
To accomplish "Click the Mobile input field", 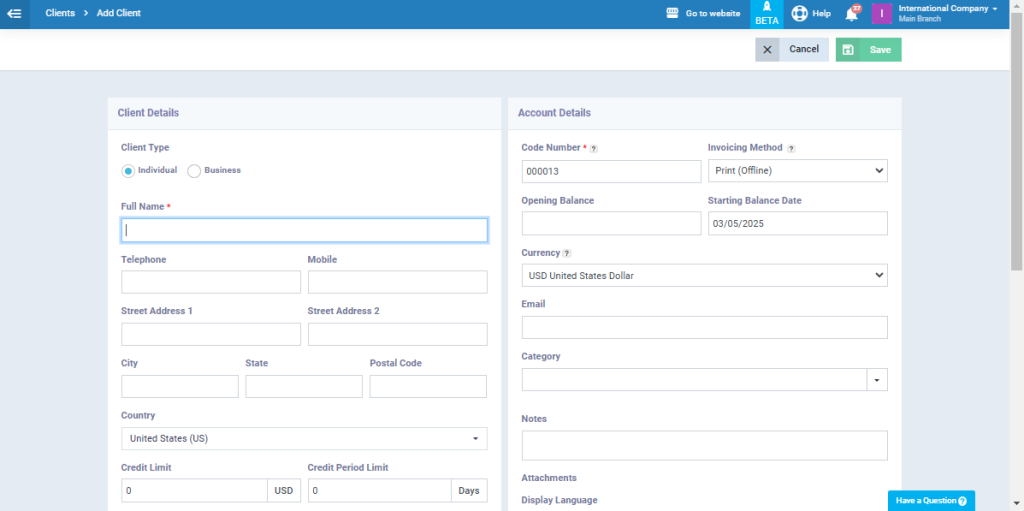I will pyautogui.click(x=398, y=282).
